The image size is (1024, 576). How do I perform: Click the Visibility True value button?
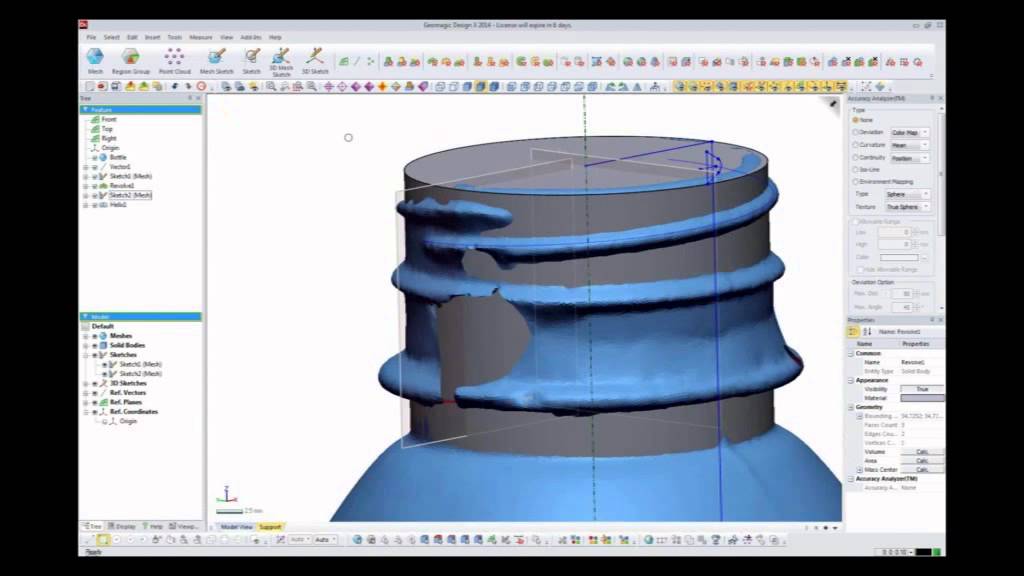point(921,389)
